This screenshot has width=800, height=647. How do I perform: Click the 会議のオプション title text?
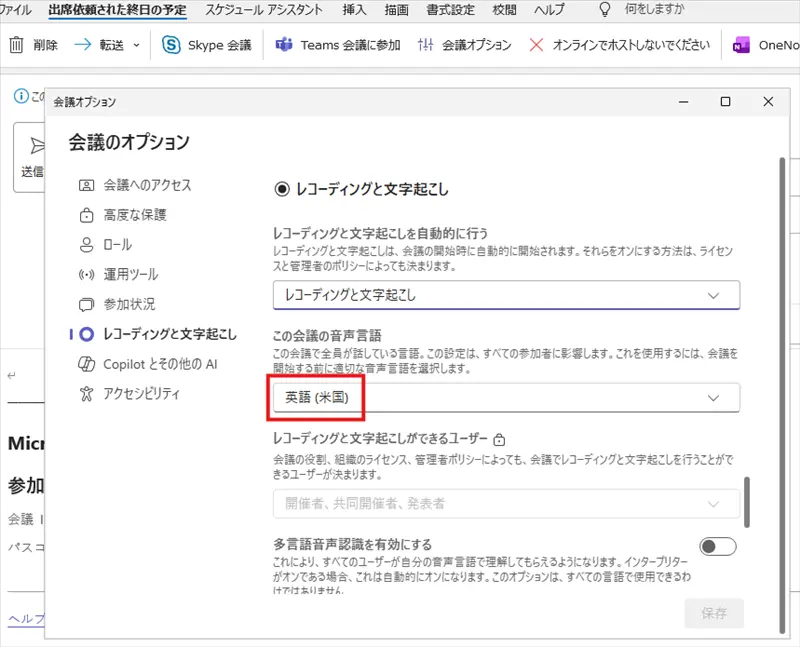point(129,142)
